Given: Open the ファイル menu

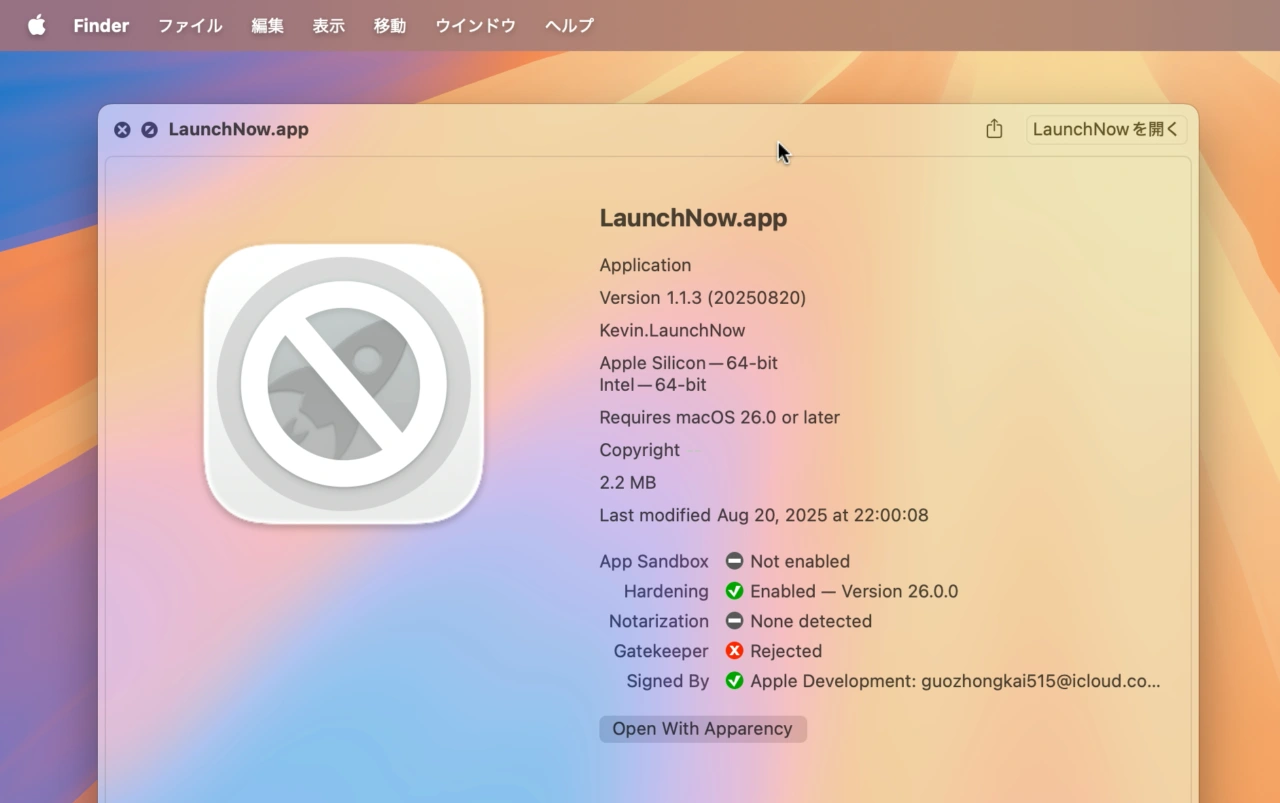Looking at the screenshot, I should pyautogui.click(x=189, y=25).
